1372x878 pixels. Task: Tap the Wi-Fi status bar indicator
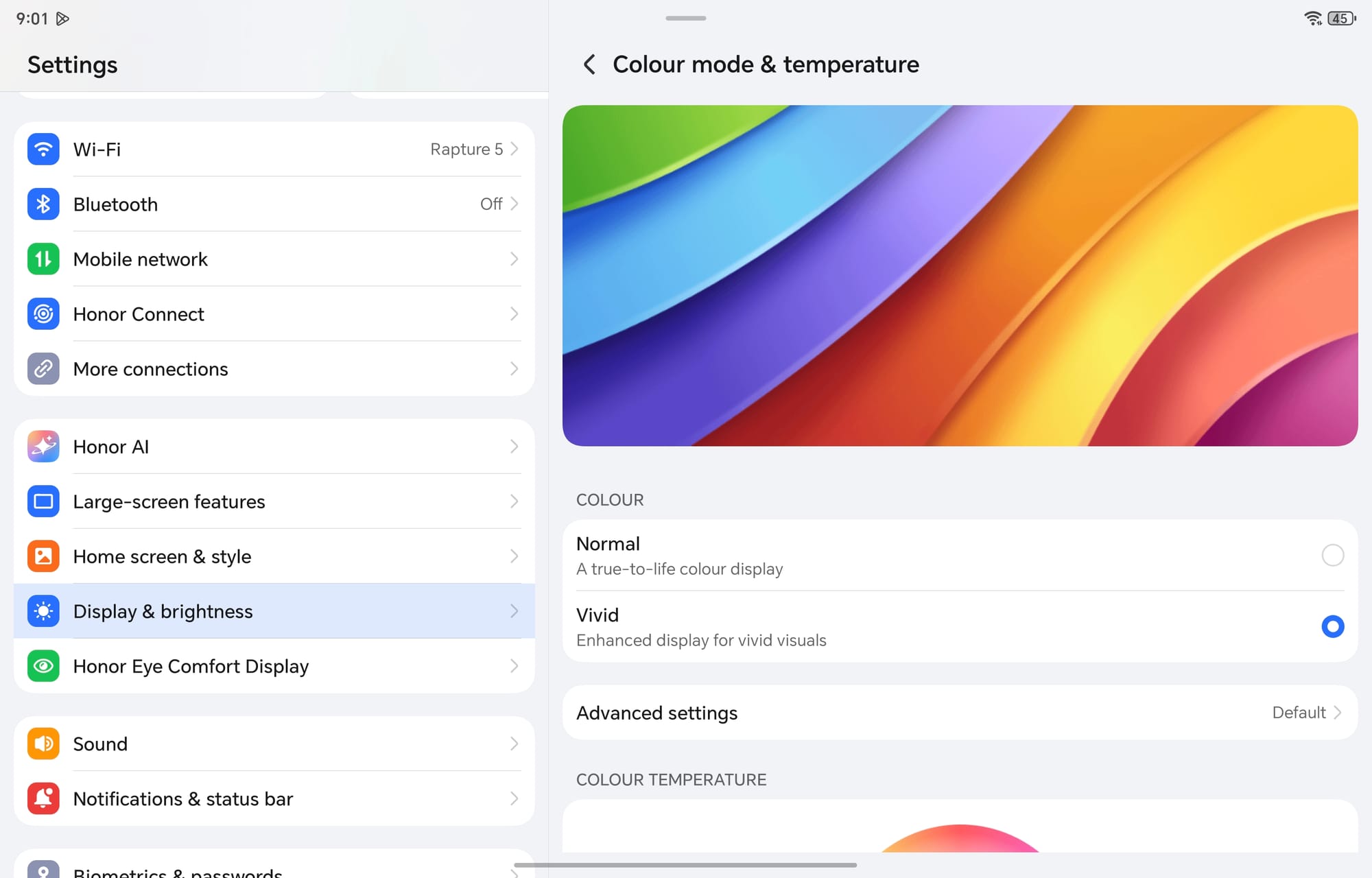(x=1313, y=19)
